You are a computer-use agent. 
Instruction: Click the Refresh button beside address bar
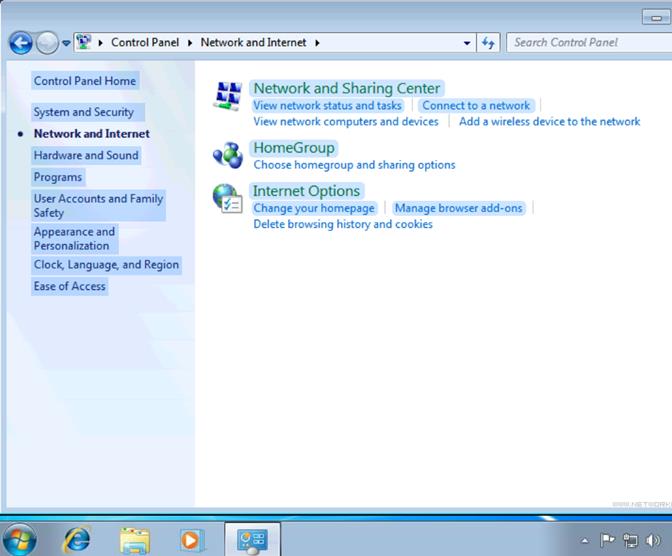[x=488, y=43]
